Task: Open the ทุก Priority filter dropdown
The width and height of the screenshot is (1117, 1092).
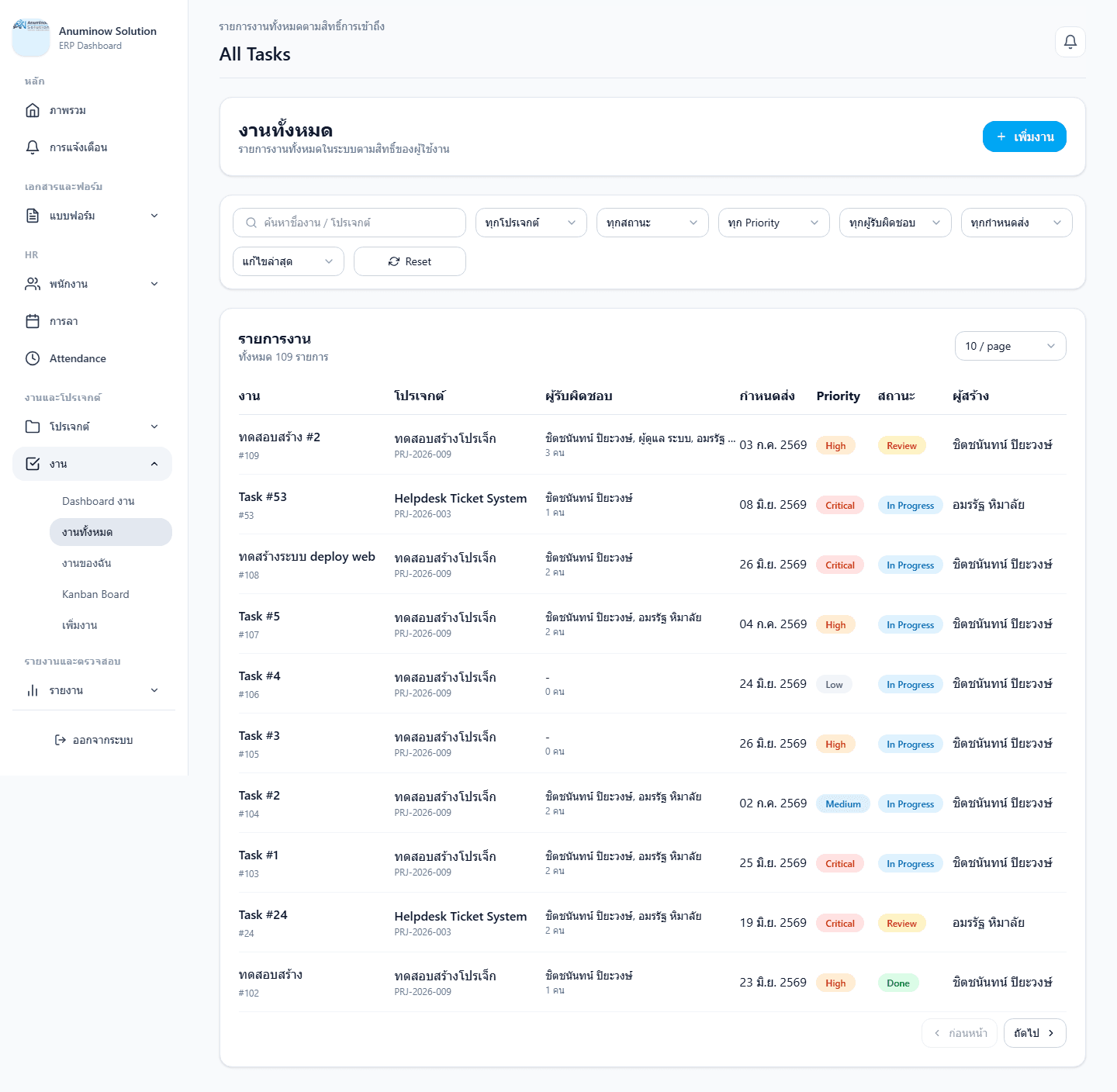Action: (774, 223)
